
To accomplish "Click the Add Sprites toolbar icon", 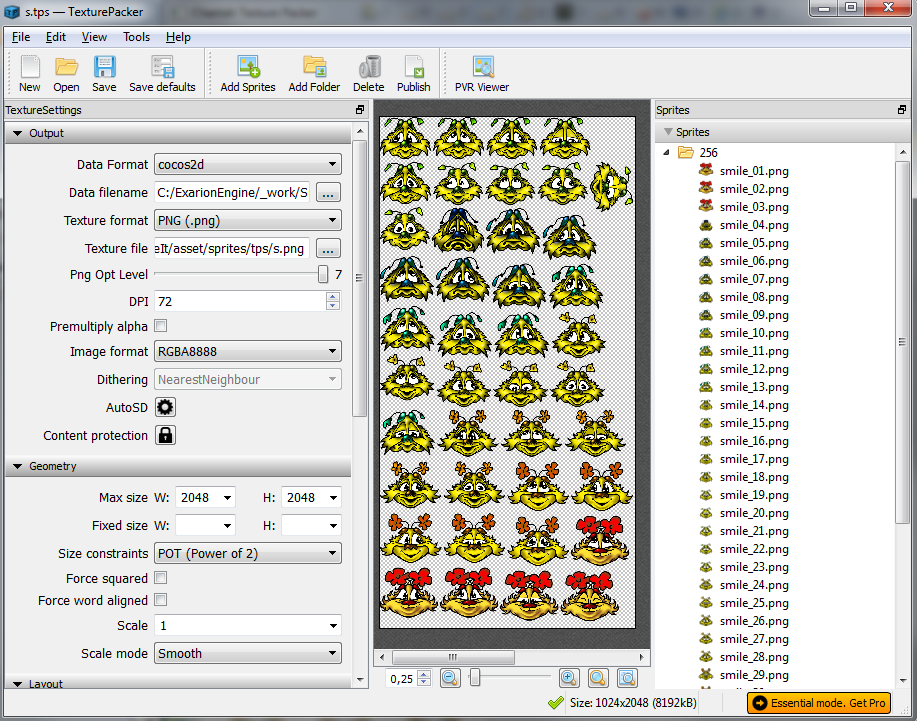I will click(x=247, y=70).
